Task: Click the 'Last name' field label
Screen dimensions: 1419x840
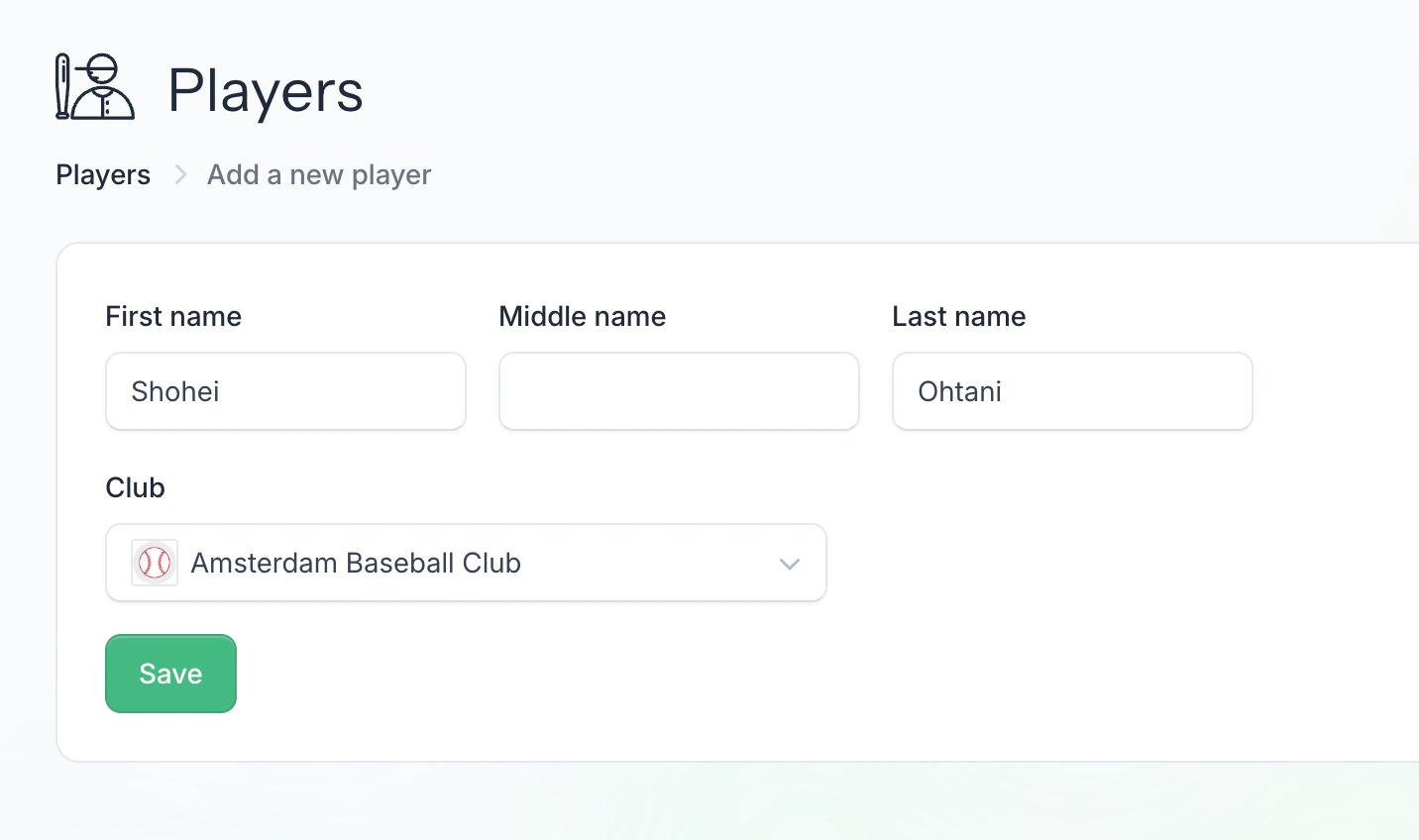Action: tap(959, 317)
